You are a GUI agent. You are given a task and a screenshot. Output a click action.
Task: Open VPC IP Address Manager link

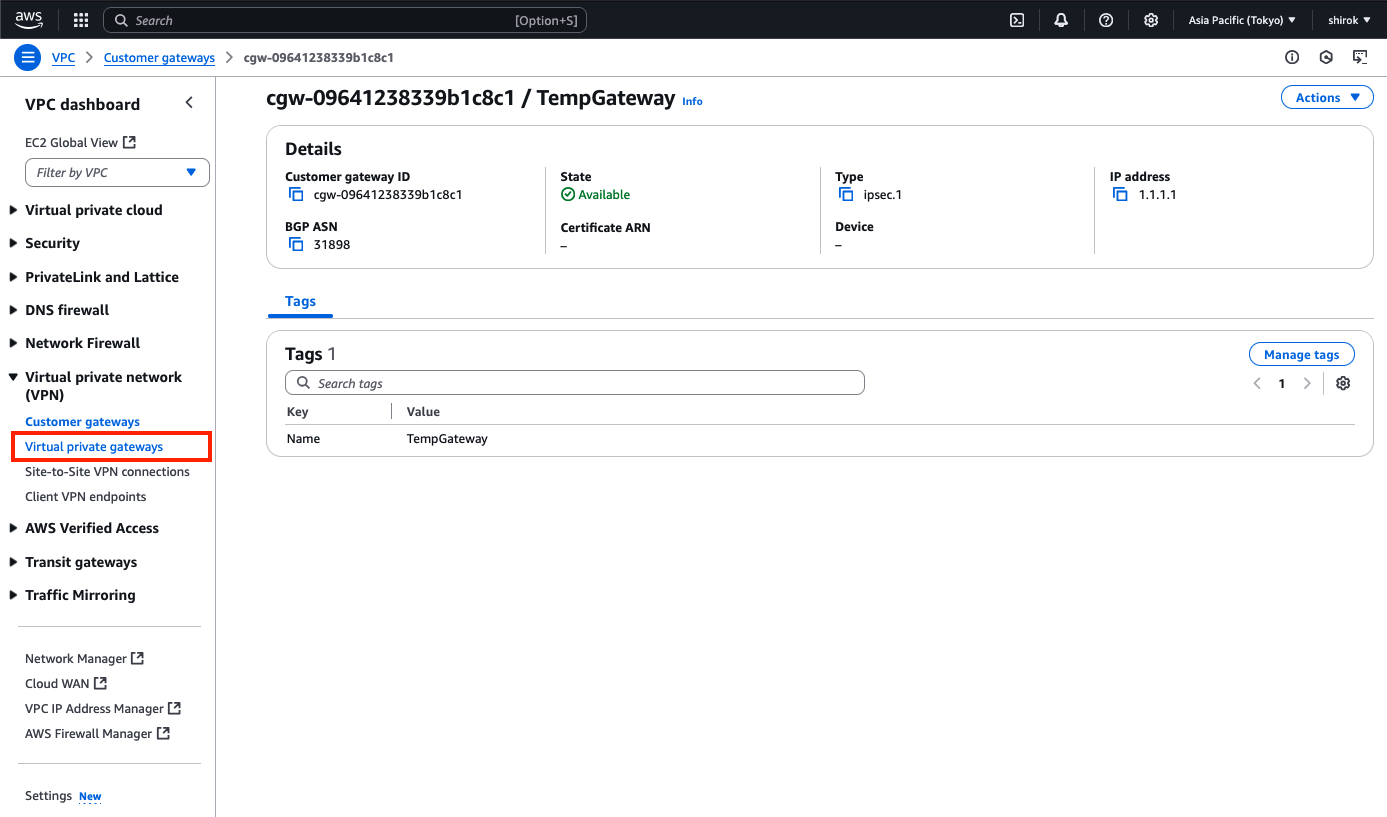pos(103,709)
